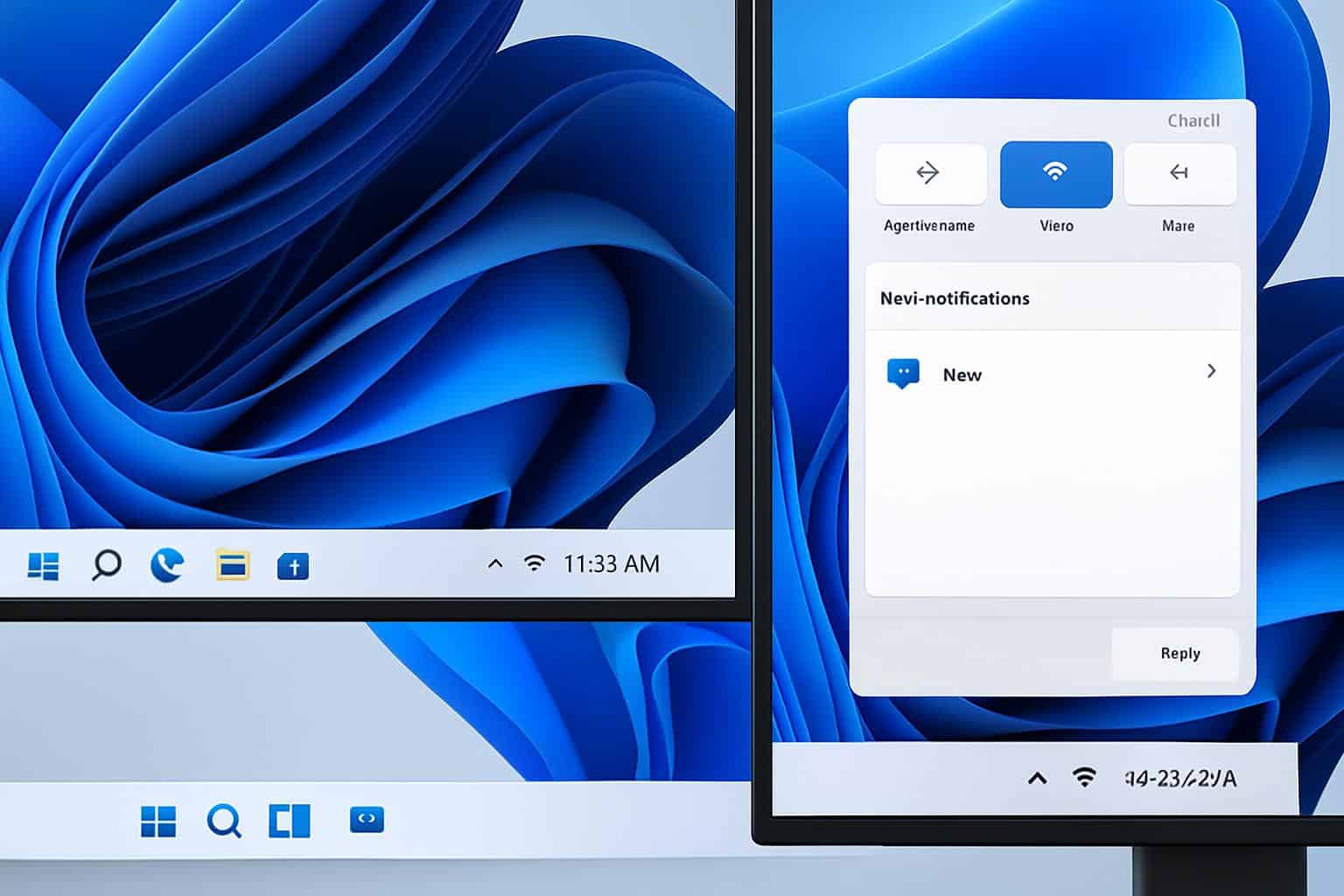Click the blue chat bubble notification icon
1344x896 pixels.
pyautogui.click(x=903, y=374)
